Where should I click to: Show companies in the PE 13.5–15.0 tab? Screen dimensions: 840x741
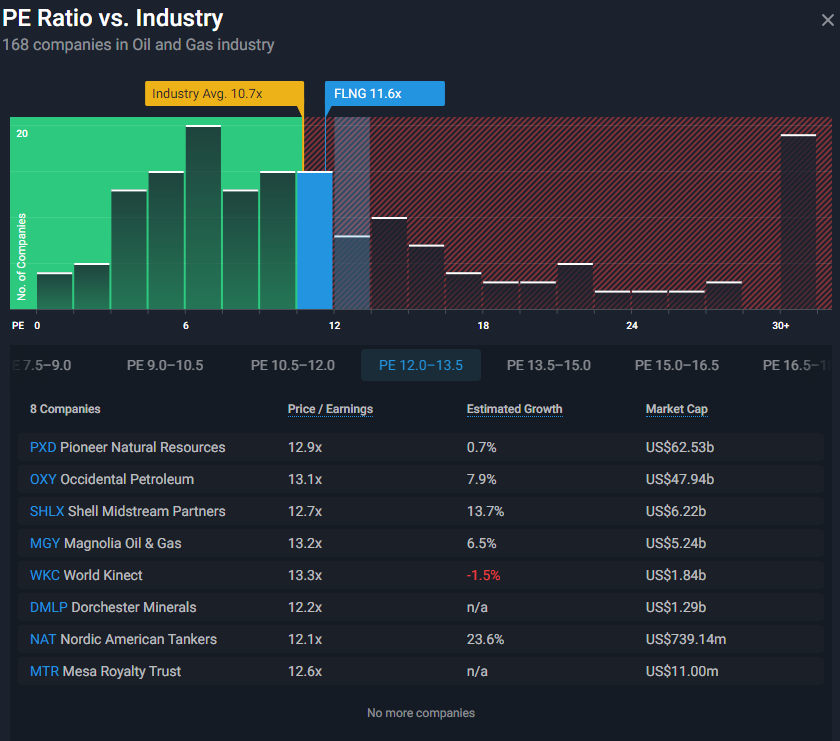tap(549, 365)
